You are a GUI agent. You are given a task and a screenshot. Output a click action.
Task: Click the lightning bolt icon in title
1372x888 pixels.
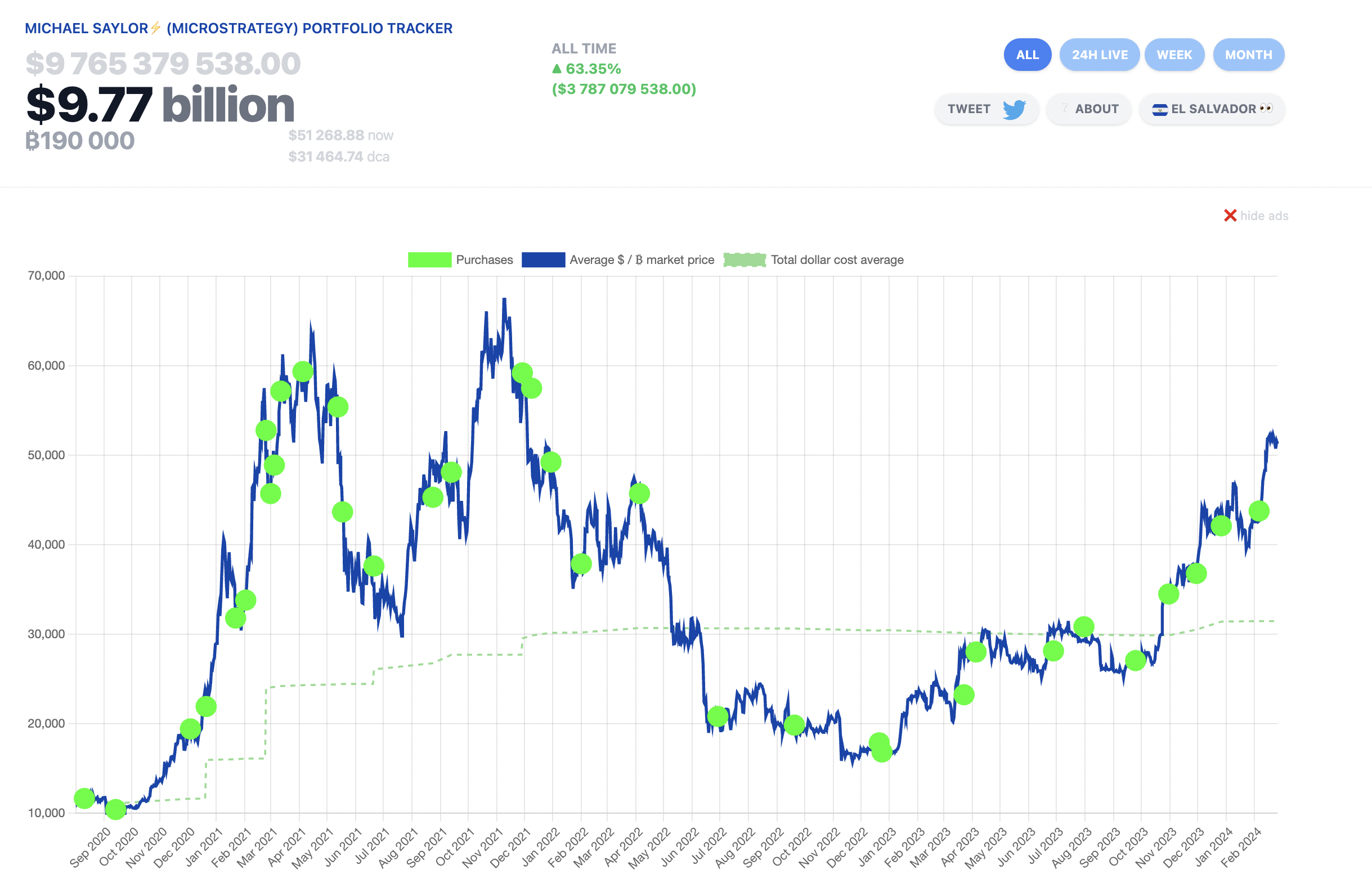(x=156, y=28)
